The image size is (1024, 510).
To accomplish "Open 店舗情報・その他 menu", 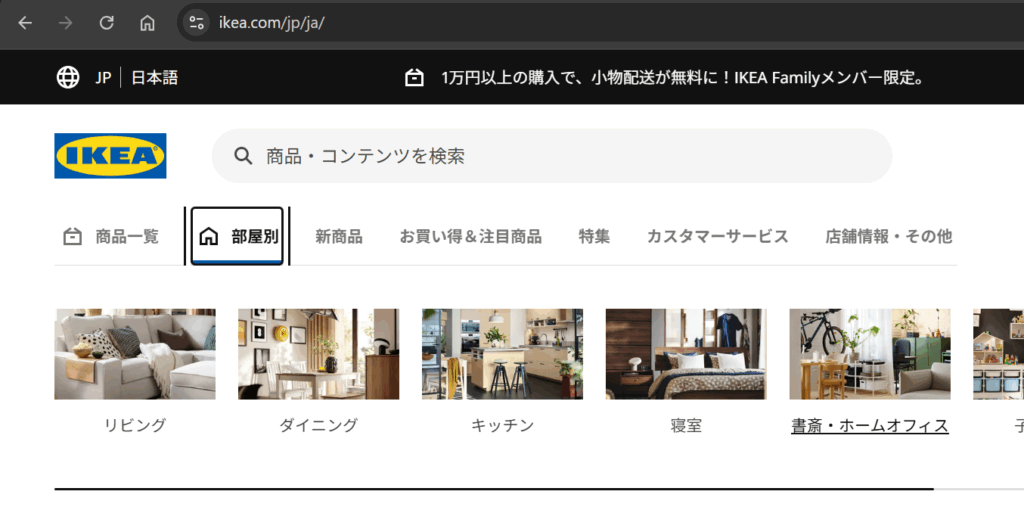I will [x=888, y=237].
